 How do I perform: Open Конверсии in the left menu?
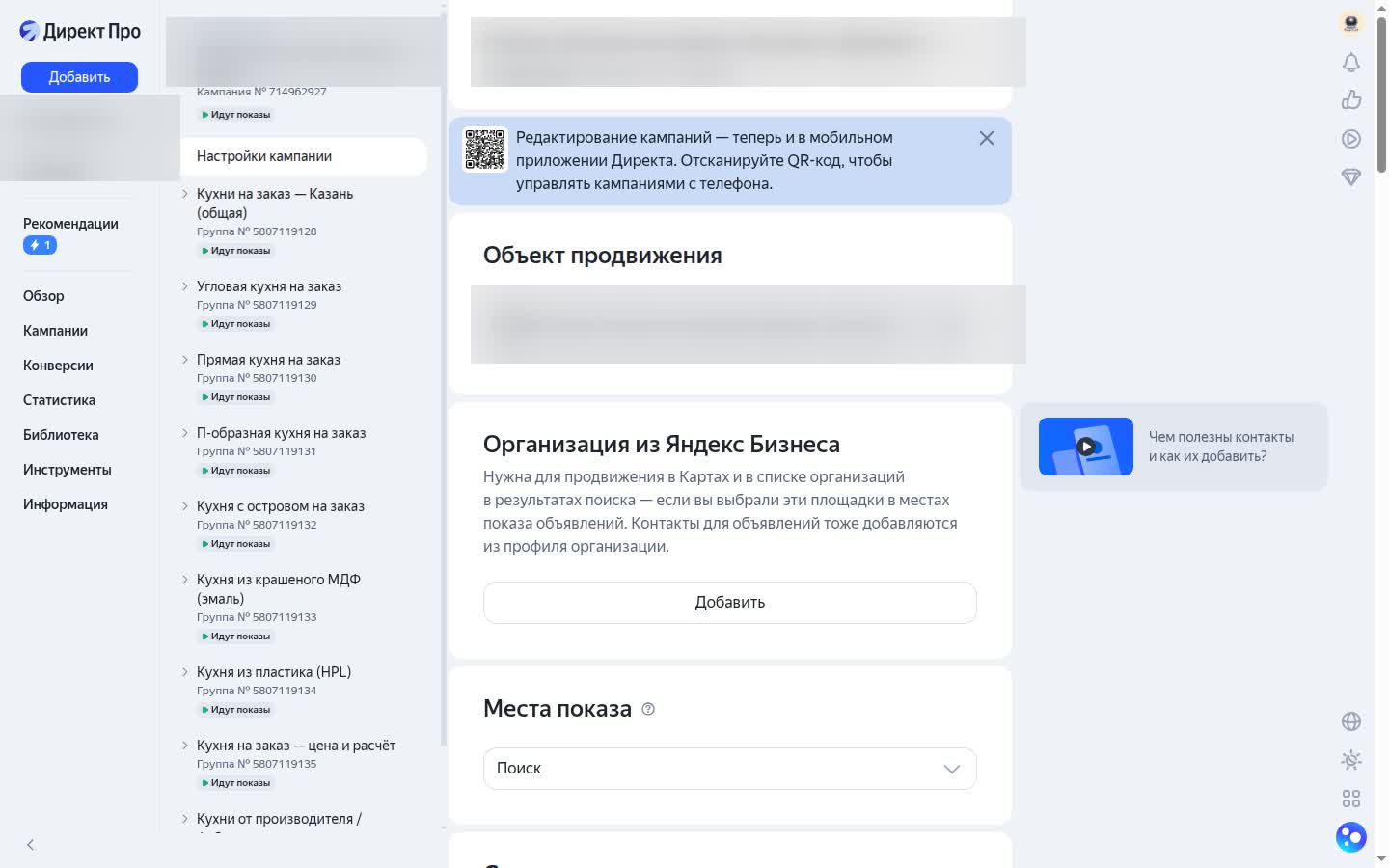coord(58,366)
